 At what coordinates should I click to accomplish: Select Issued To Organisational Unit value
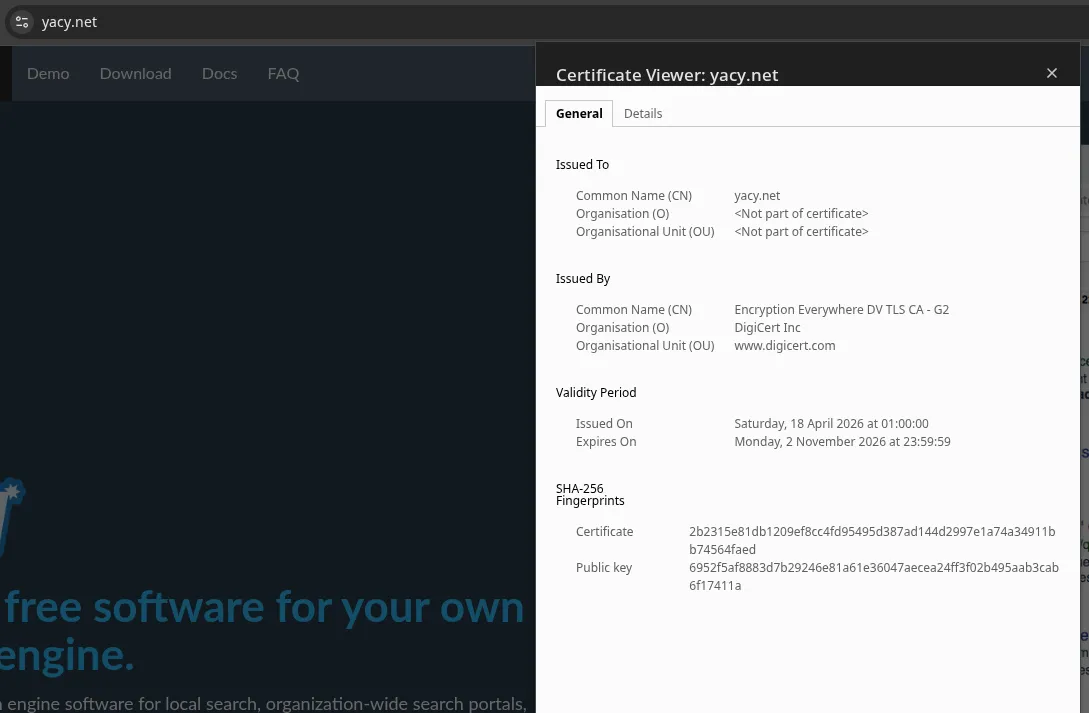(x=801, y=232)
